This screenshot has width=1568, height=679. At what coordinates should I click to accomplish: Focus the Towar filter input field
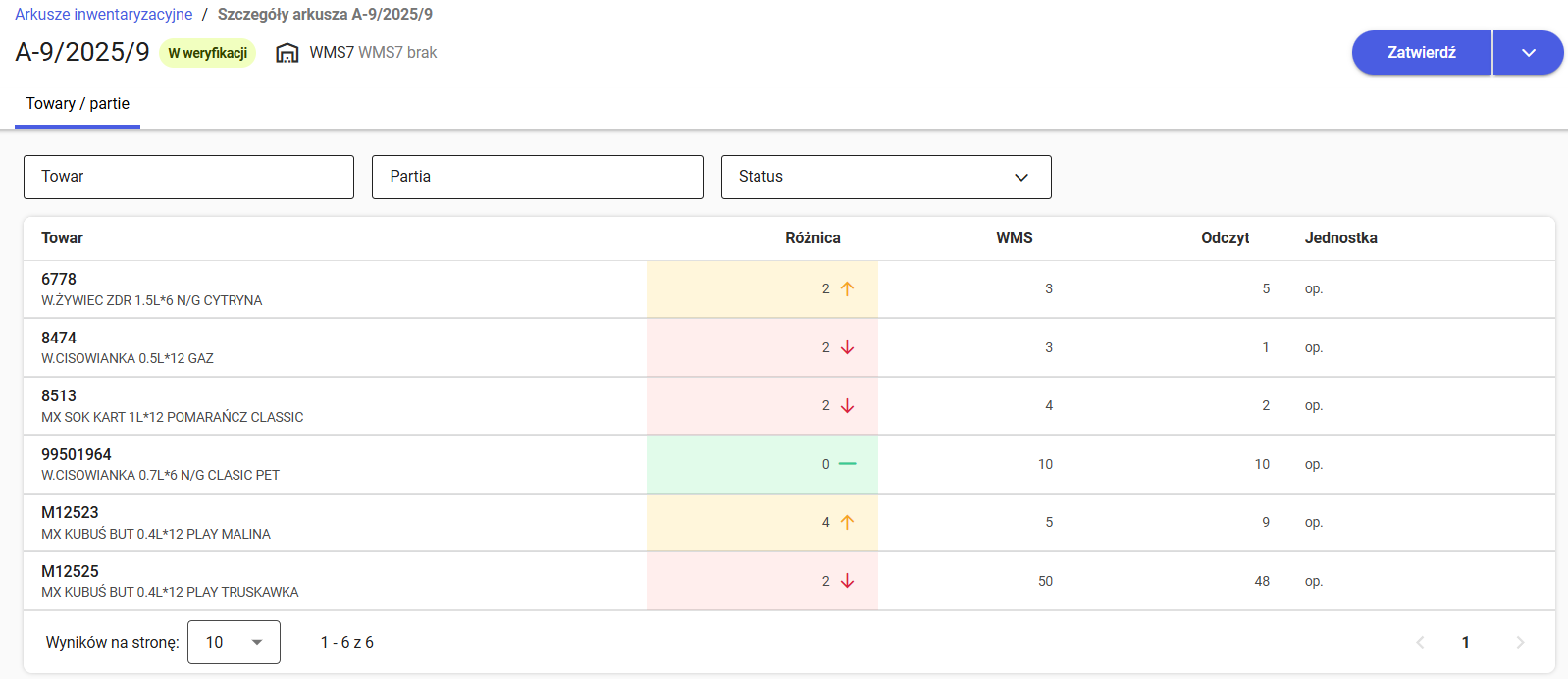188,177
